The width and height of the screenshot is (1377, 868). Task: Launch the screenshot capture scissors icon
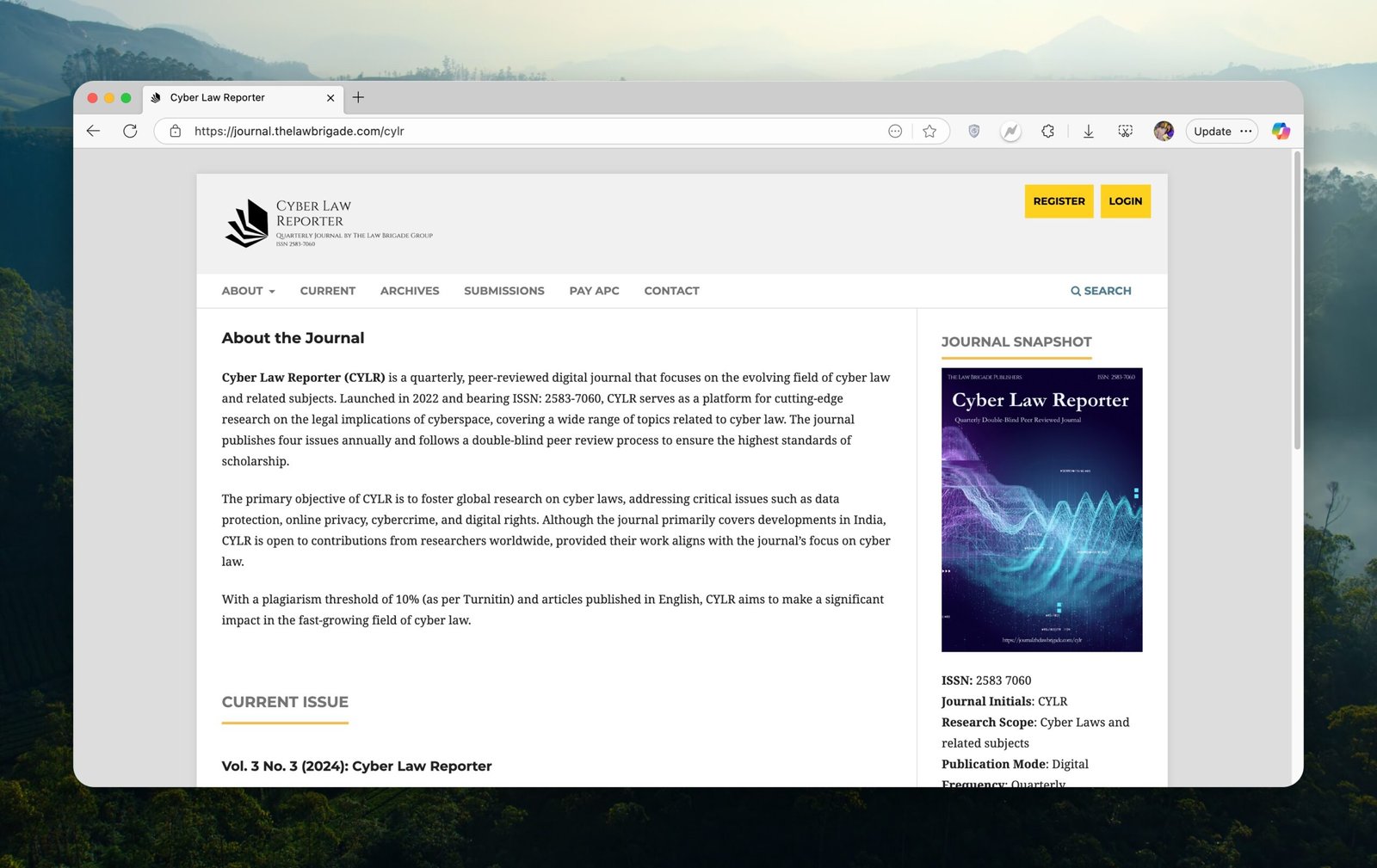(x=1125, y=131)
